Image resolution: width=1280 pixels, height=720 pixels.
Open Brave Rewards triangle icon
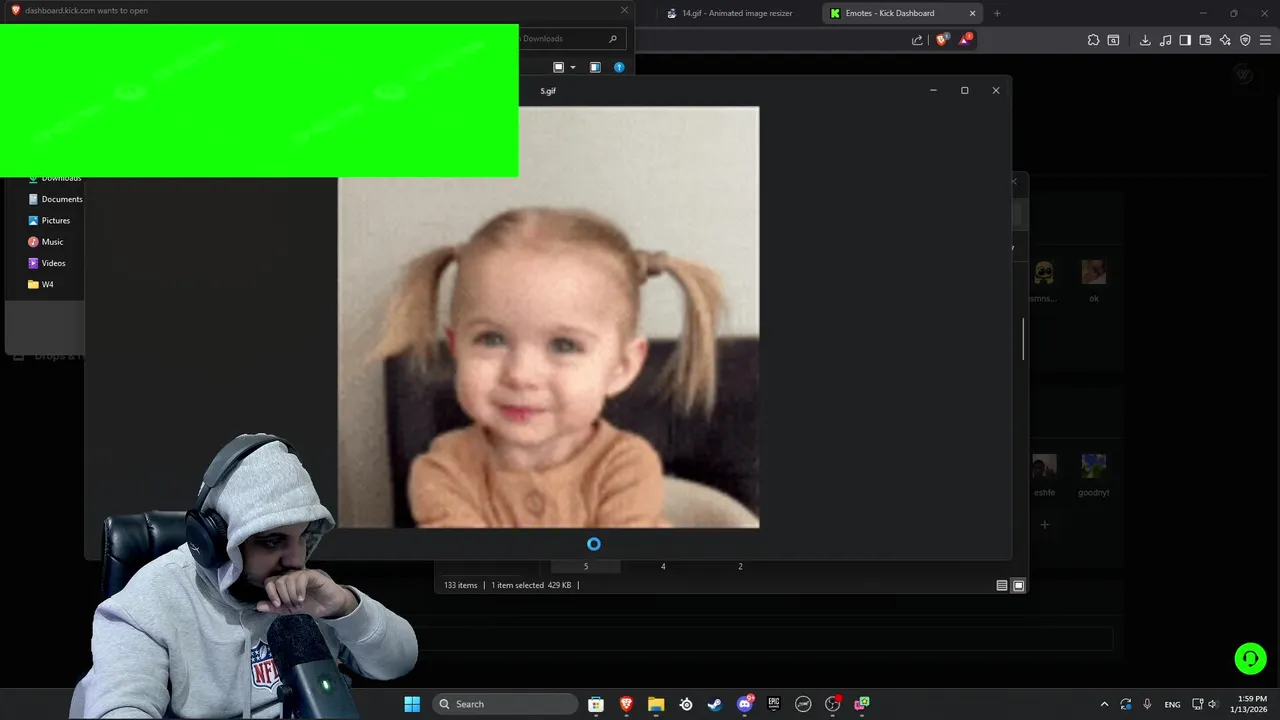click(x=965, y=39)
